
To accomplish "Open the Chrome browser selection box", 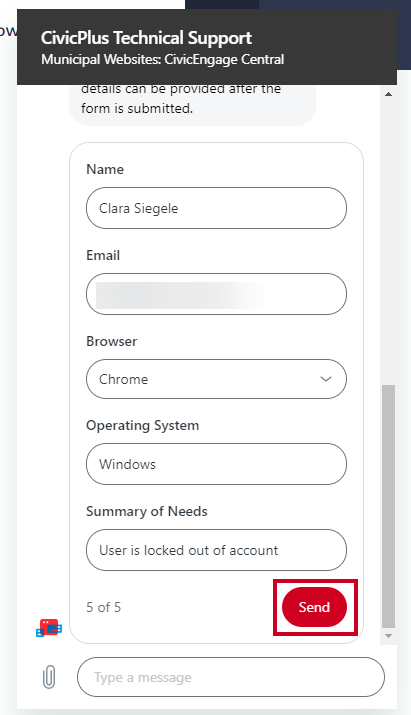I will pyautogui.click(x=216, y=379).
